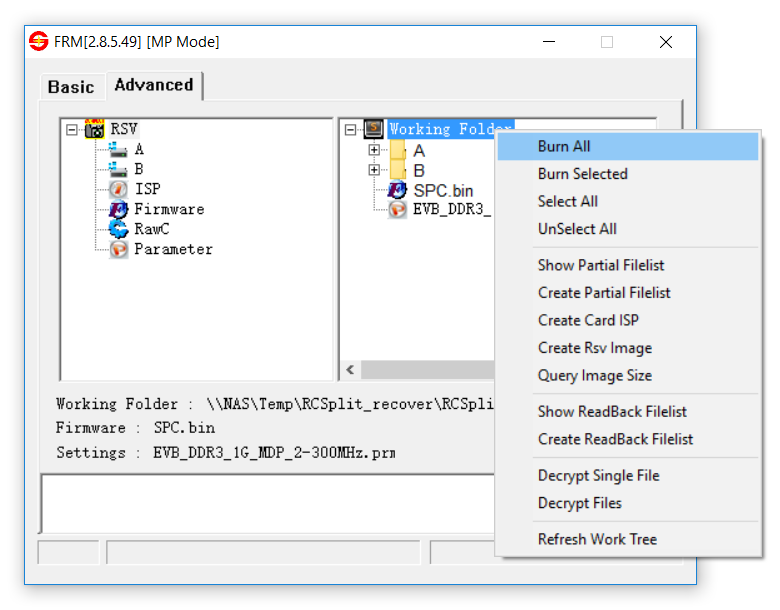Collapse the Working Folder tree root

pos(350,130)
